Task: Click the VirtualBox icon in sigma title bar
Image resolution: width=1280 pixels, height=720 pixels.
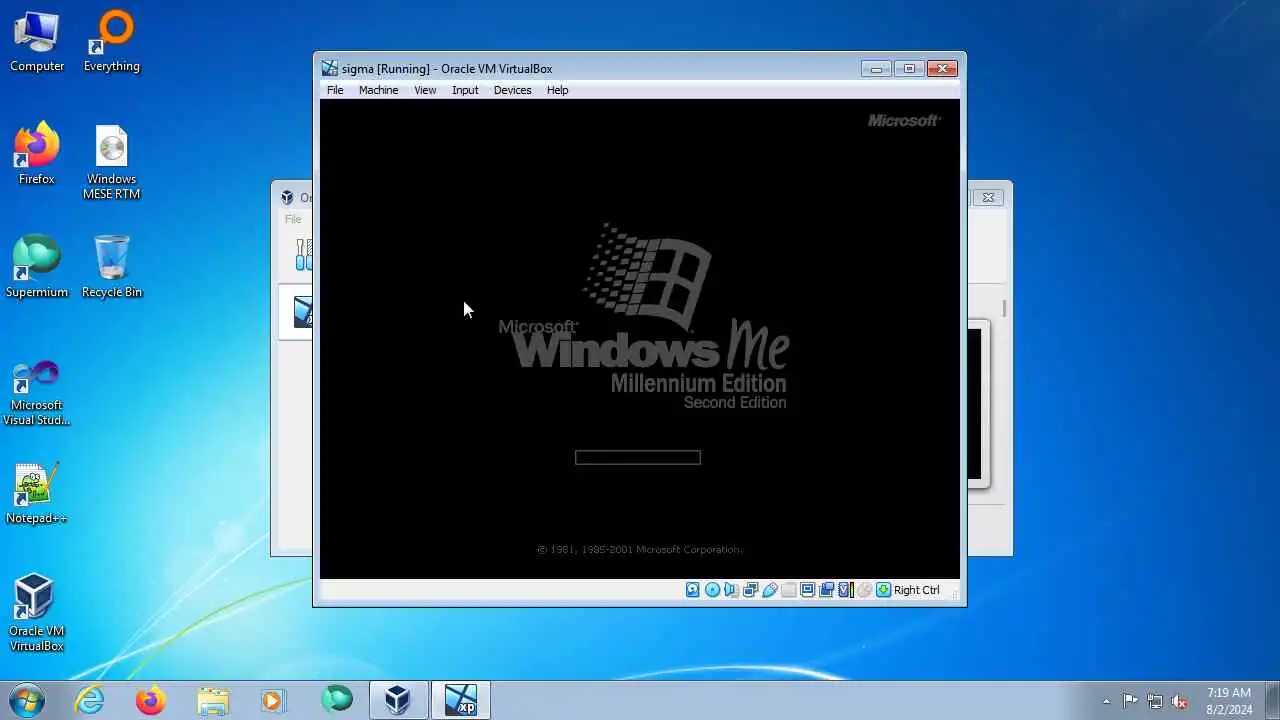Action: pos(329,69)
